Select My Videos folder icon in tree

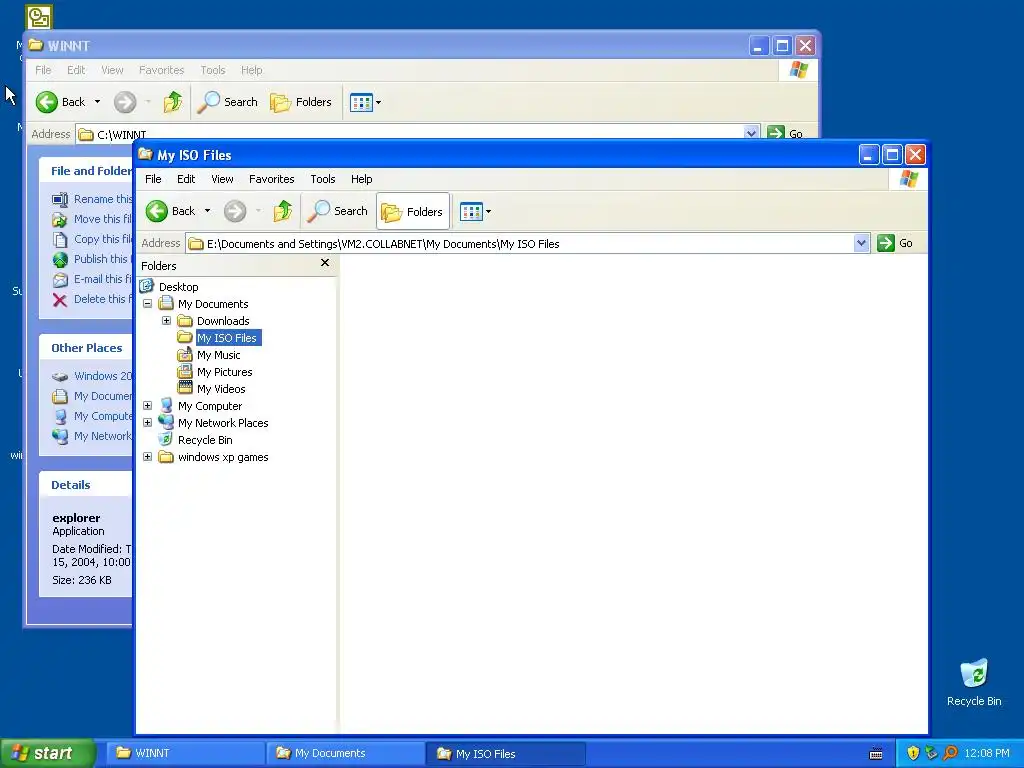[x=185, y=389]
